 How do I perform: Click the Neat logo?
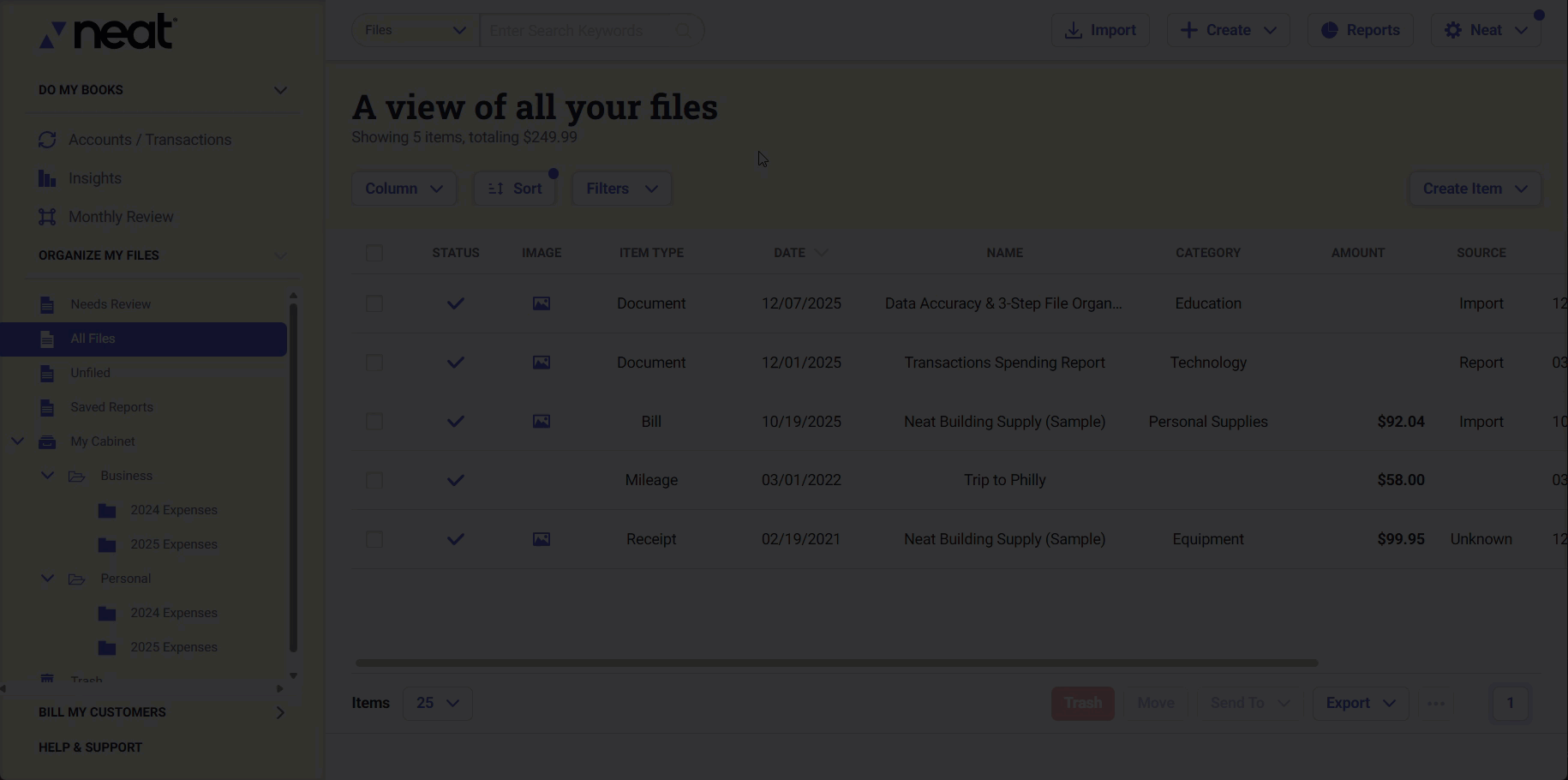point(108,32)
